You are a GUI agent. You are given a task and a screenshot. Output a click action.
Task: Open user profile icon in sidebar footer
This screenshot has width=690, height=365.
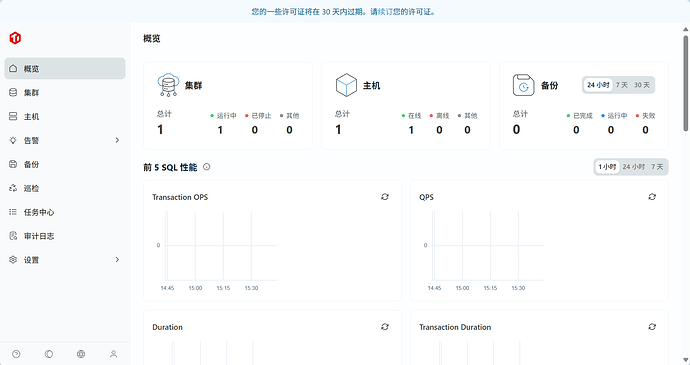114,354
